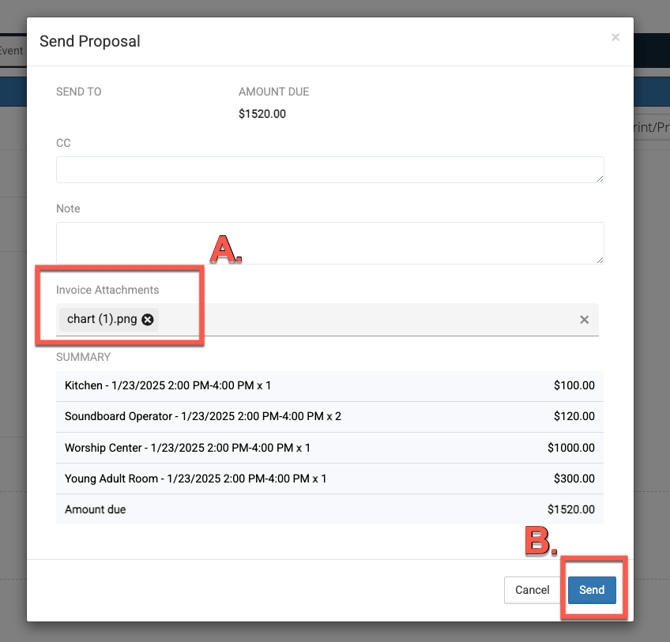Send the proposal with Send button
Image resolution: width=670 pixels, height=642 pixels.
[x=591, y=590]
